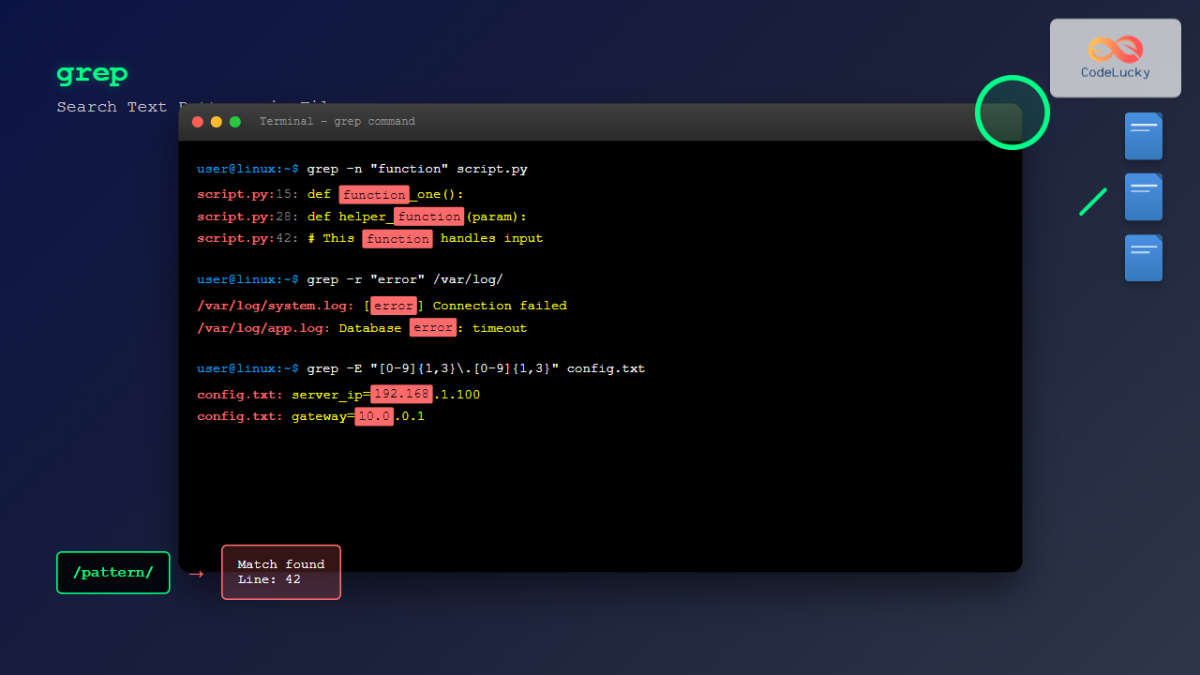Click the user@linux prompt after the last command
The height and width of the screenshot is (675, 1200).
[246, 368]
